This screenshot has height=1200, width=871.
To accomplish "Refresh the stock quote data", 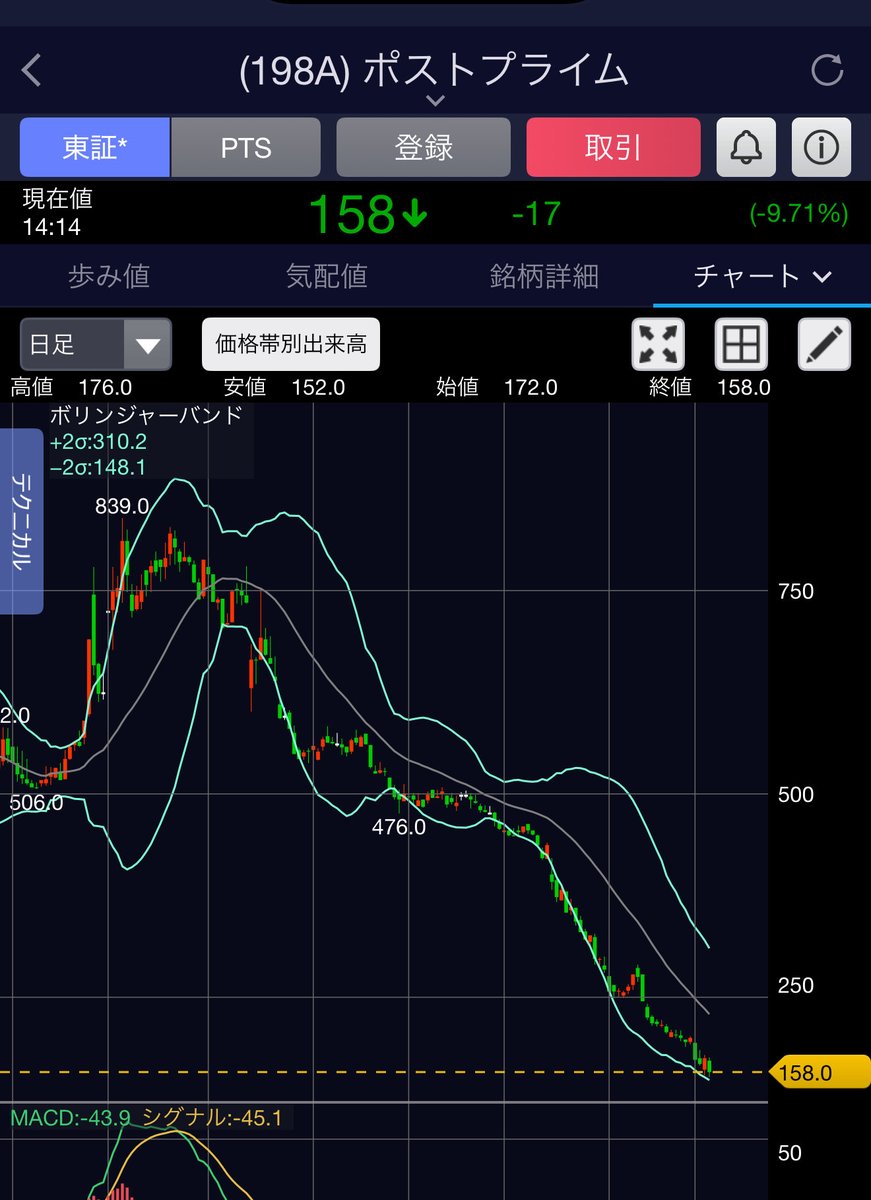I will [827, 70].
